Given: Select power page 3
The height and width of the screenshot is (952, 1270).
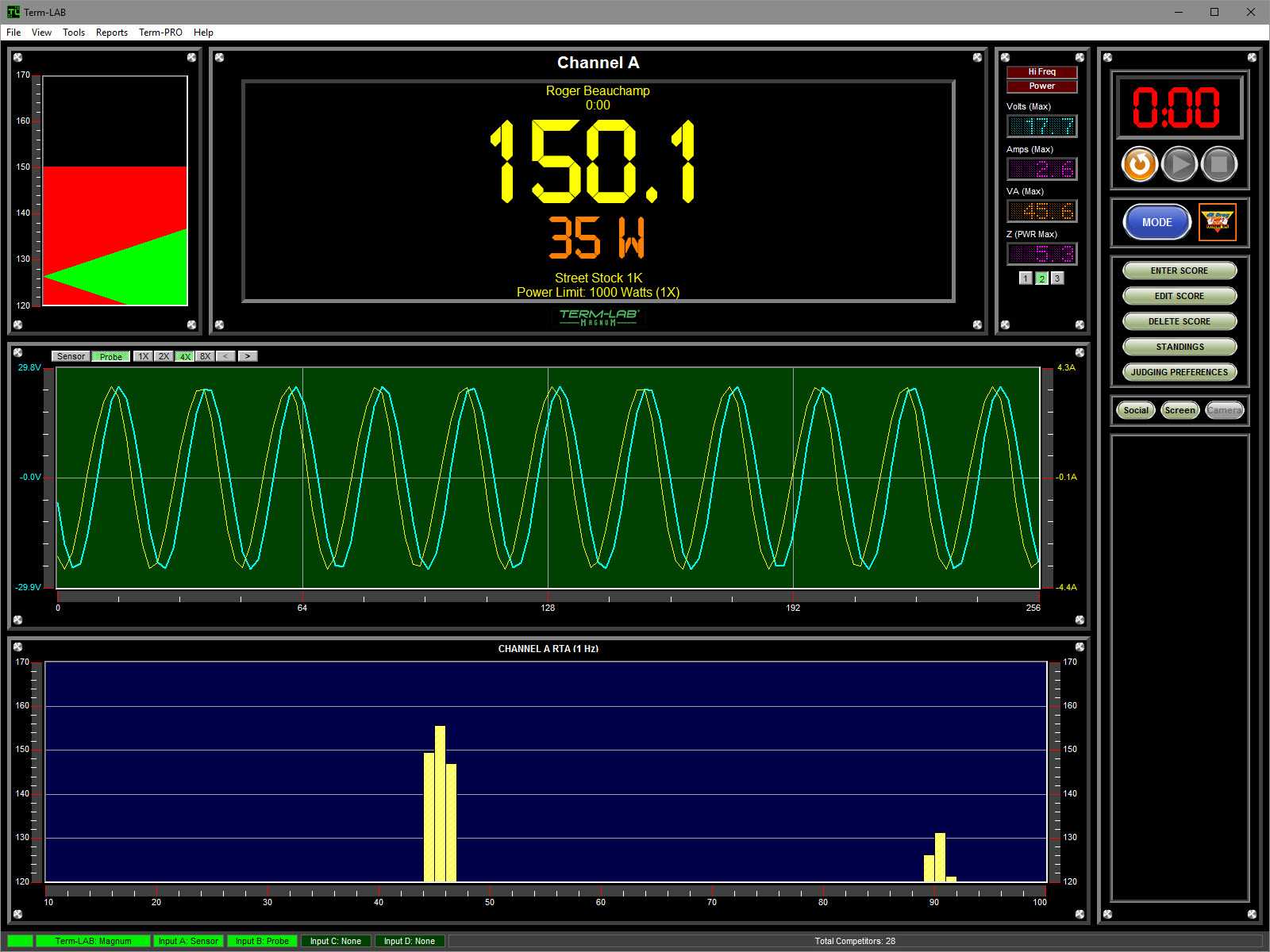Looking at the screenshot, I should [1057, 278].
